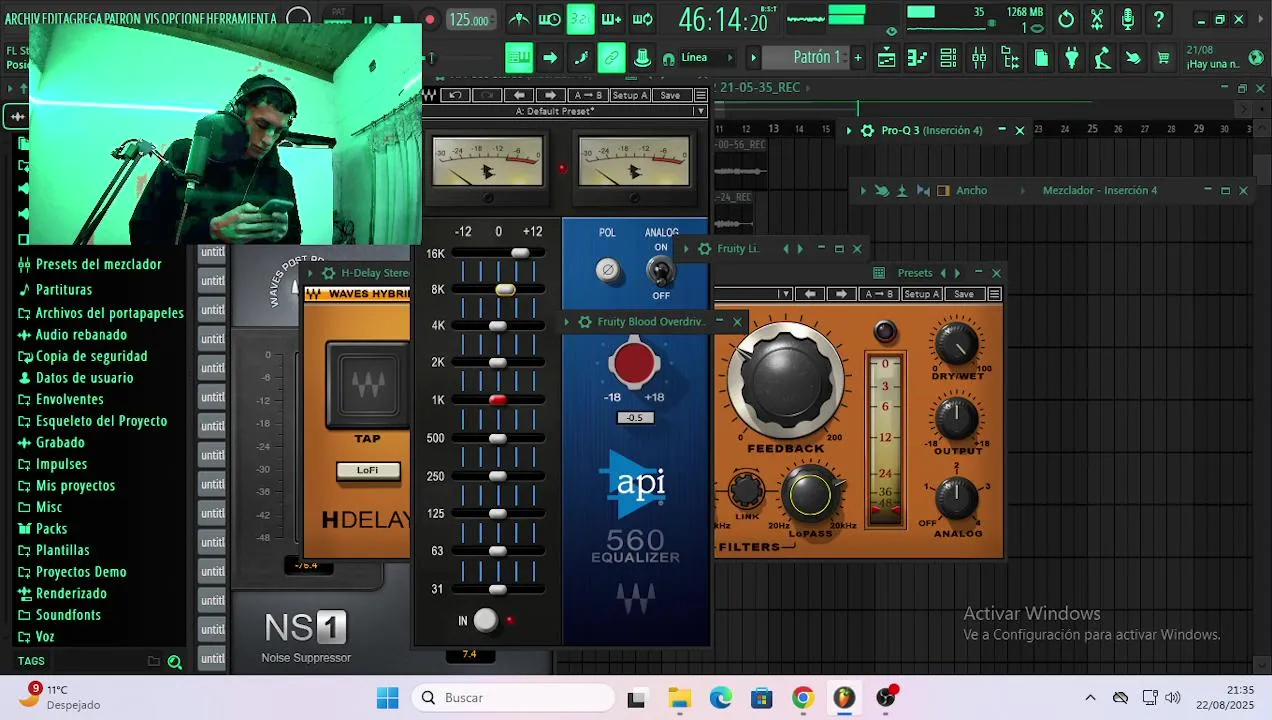The width and height of the screenshot is (1272, 720).
Task: Click H-Delay DRY/WET knob
Action: [956, 344]
